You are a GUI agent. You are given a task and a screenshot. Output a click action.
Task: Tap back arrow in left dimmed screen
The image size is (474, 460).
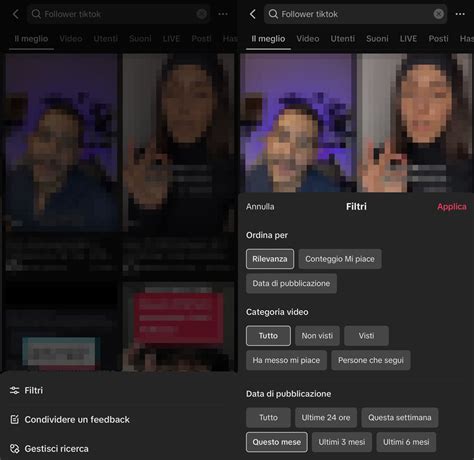click(x=15, y=14)
